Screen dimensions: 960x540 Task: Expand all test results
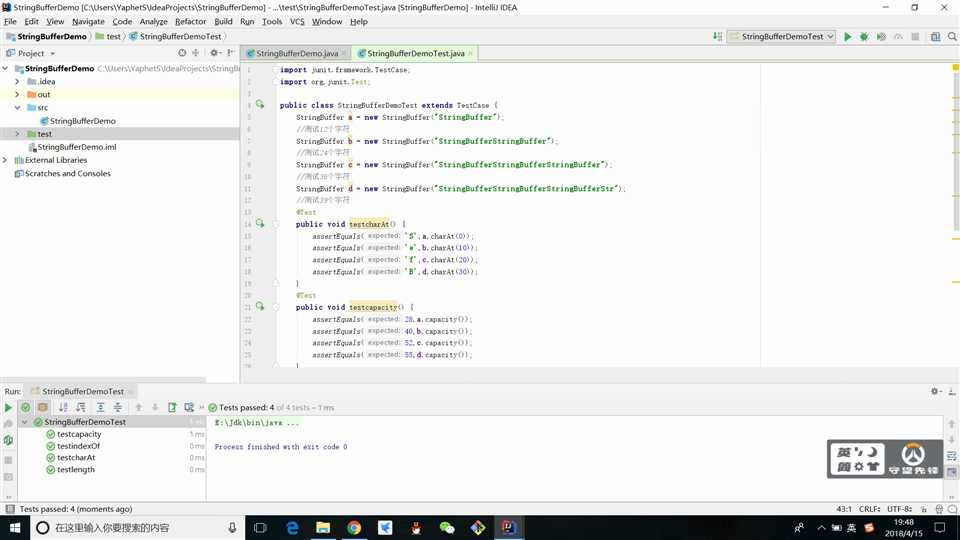click(100, 407)
